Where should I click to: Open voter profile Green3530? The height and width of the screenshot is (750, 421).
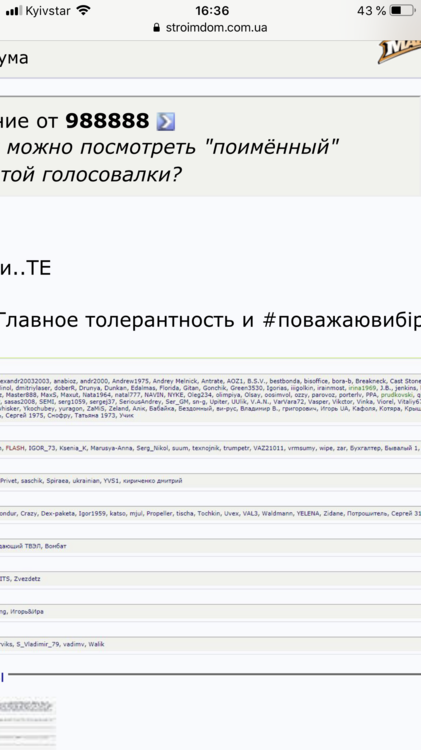pyautogui.click(x=246, y=388)
